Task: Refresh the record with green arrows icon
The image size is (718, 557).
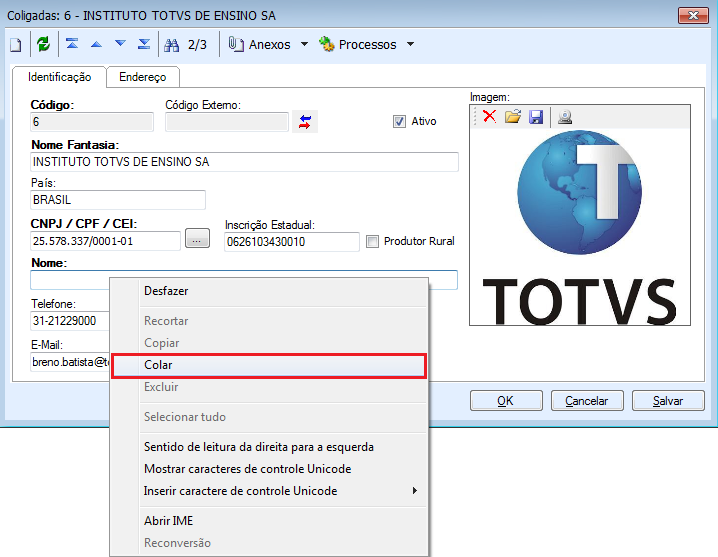Action: point(44,44)
